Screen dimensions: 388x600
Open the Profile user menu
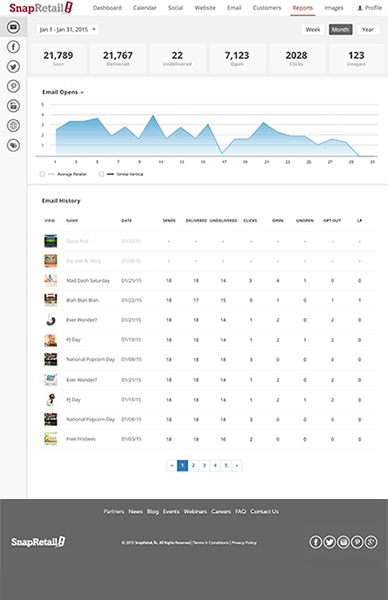click(x=370, y=8)
